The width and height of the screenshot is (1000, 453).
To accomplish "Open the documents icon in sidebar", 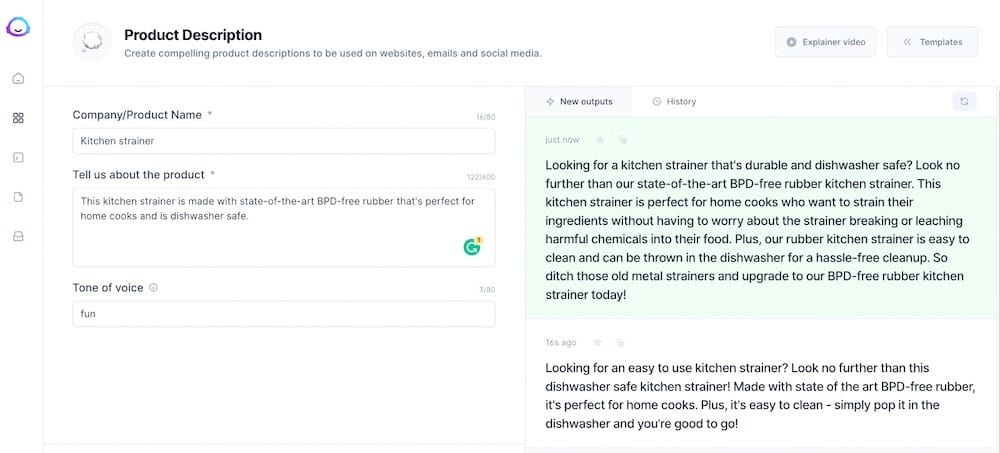I will (18, 197).
